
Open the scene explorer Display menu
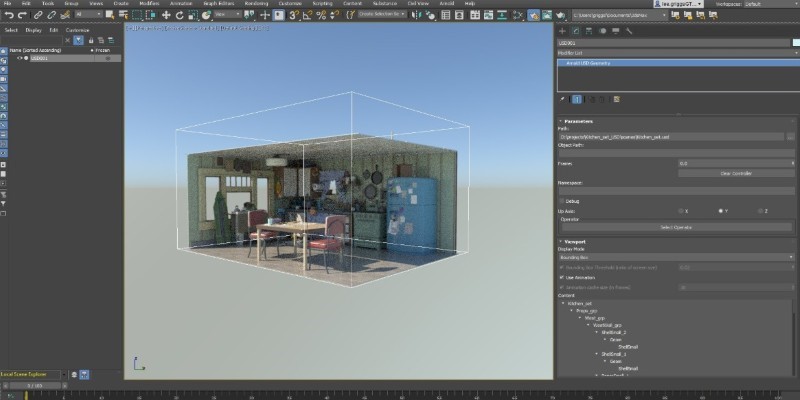pyautogui.click(x=34, y=30)
